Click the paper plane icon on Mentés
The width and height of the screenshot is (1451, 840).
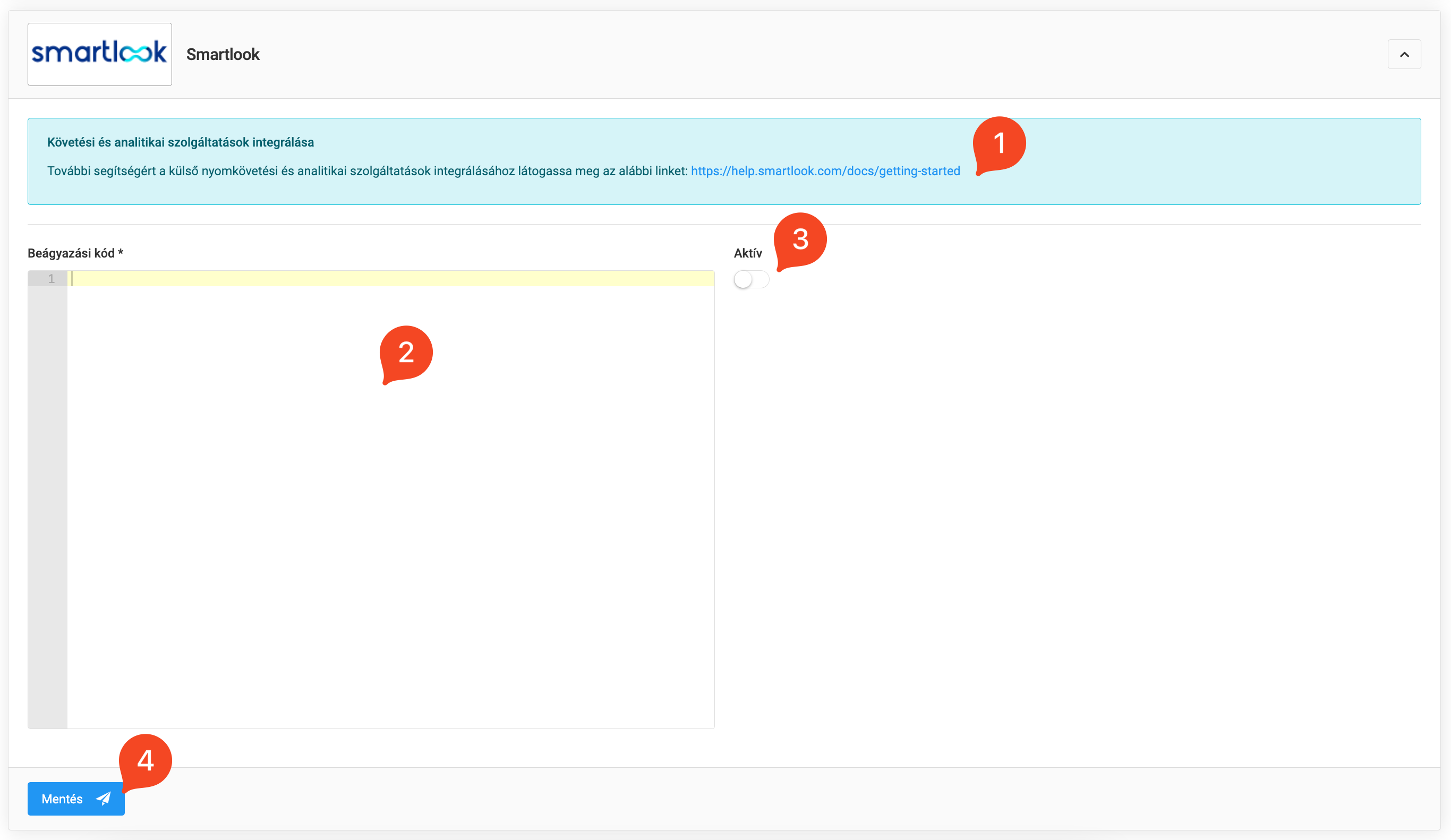click(104, 799)
